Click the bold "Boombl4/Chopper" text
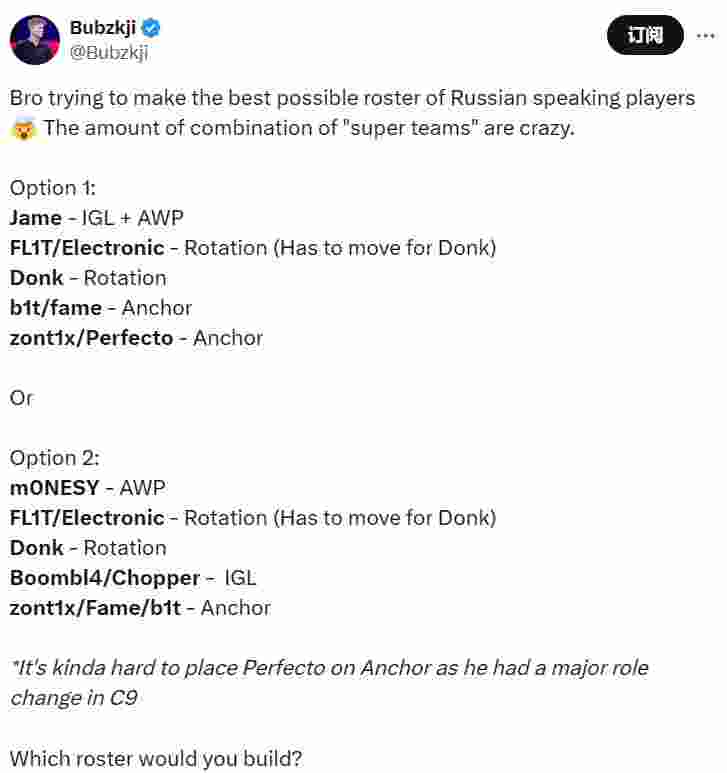Viewport: 727px width, 773px height. [x=105, y=578]
